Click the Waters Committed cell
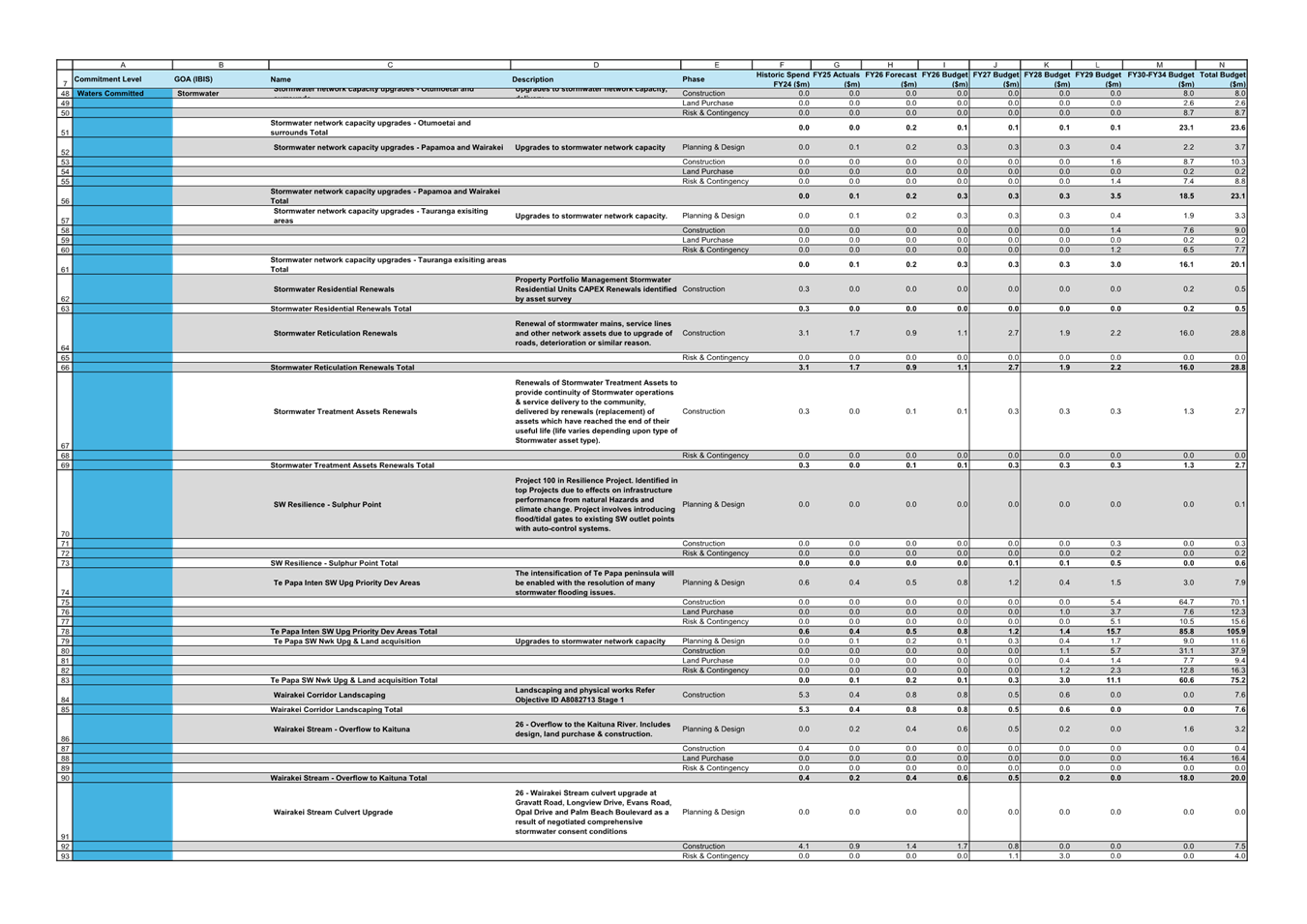1307x924 pixels. [x=110, y=94]
